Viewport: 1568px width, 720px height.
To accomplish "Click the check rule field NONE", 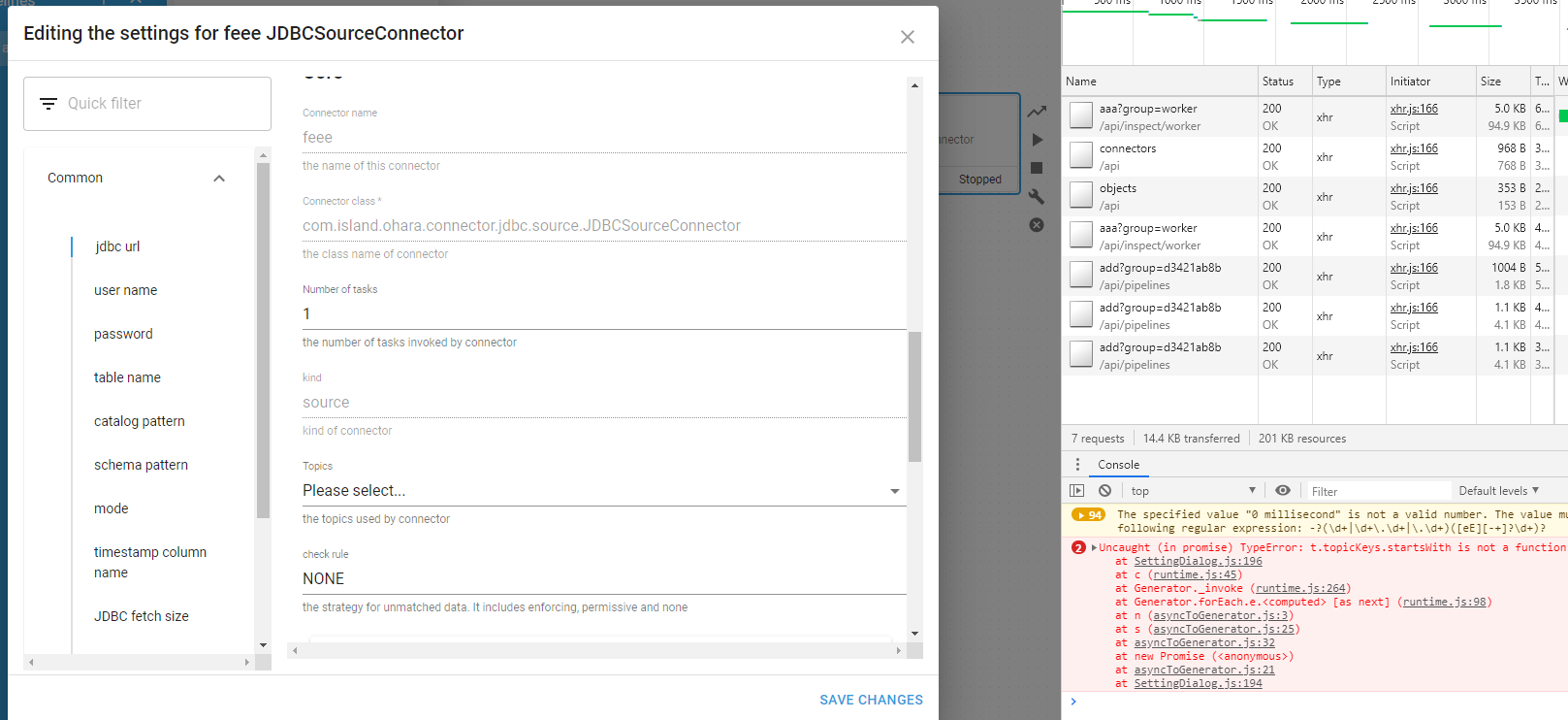I will 604,579.
